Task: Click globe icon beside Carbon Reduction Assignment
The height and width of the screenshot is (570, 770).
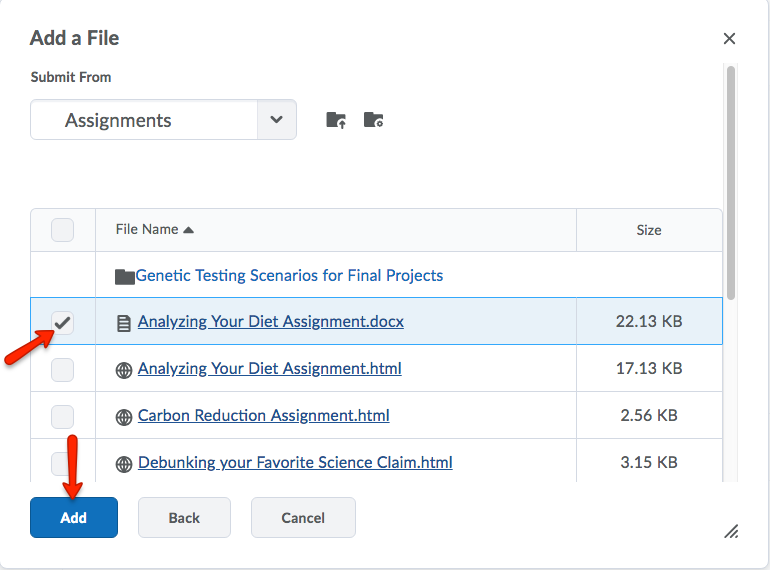Action: point(124,416)
